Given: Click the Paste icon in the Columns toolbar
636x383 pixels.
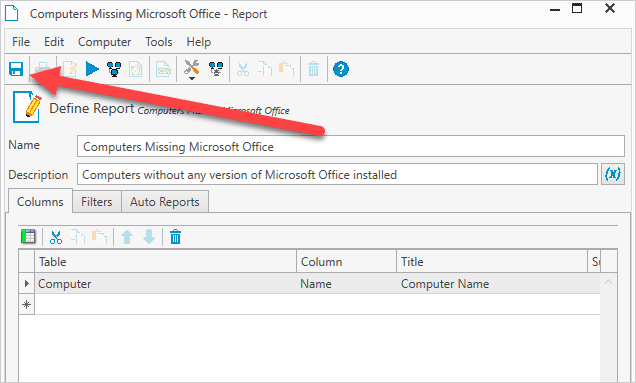Looking at the screenshot, I should [99, 237].
